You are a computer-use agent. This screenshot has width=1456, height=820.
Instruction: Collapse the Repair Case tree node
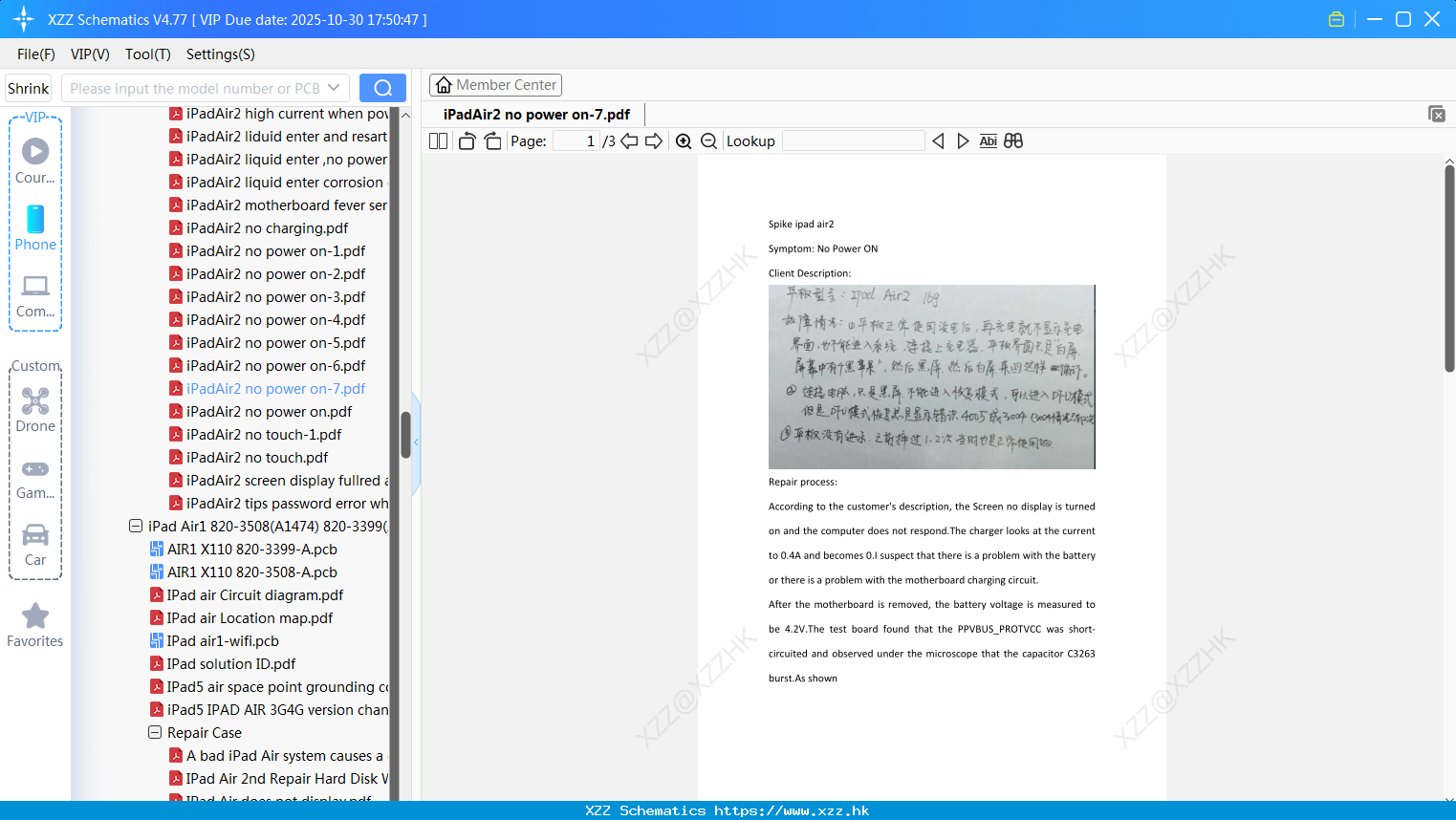click(155, 733)
